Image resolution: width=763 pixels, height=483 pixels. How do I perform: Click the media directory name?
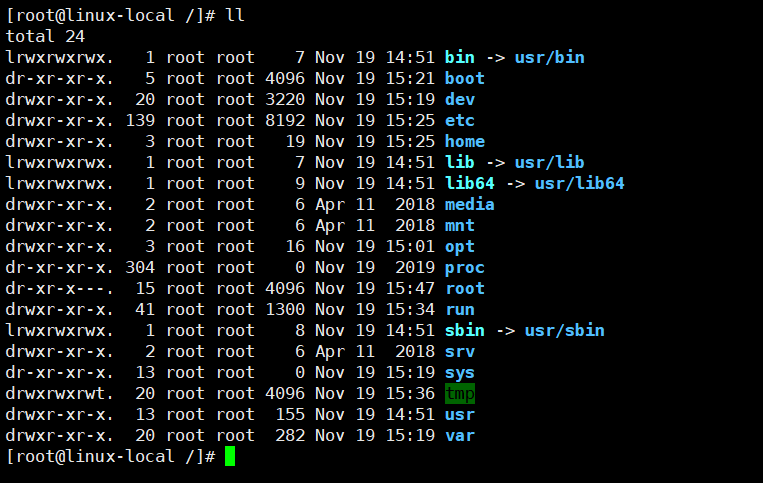470,204
